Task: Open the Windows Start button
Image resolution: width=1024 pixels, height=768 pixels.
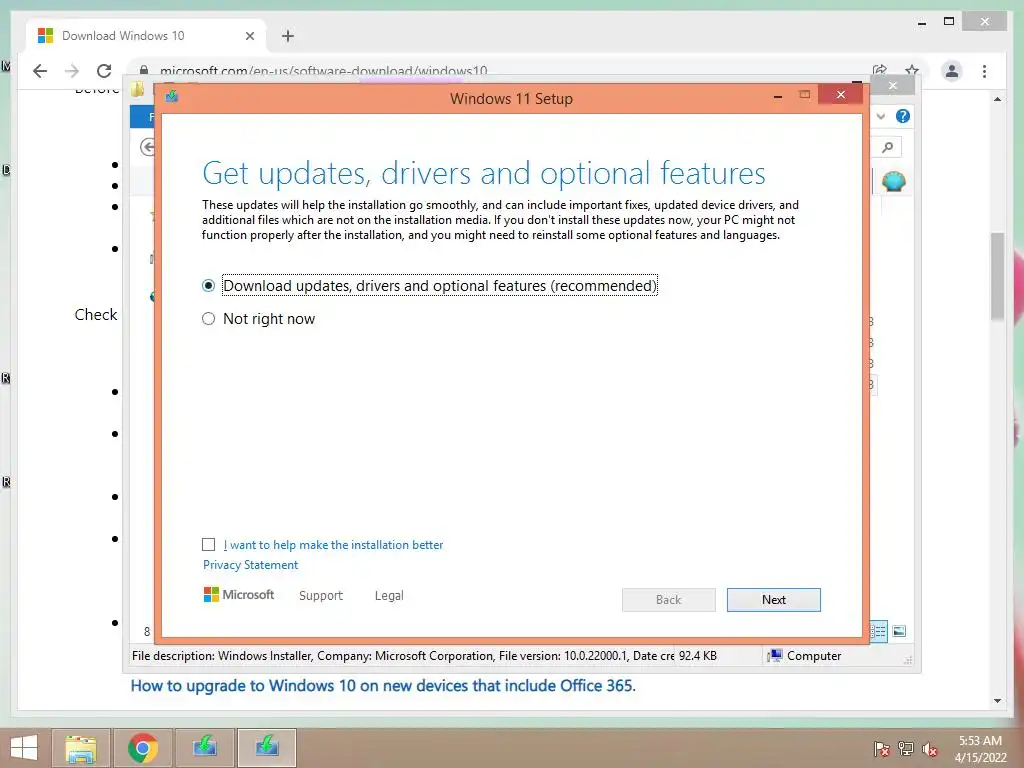Action: (x=24, y=748)
